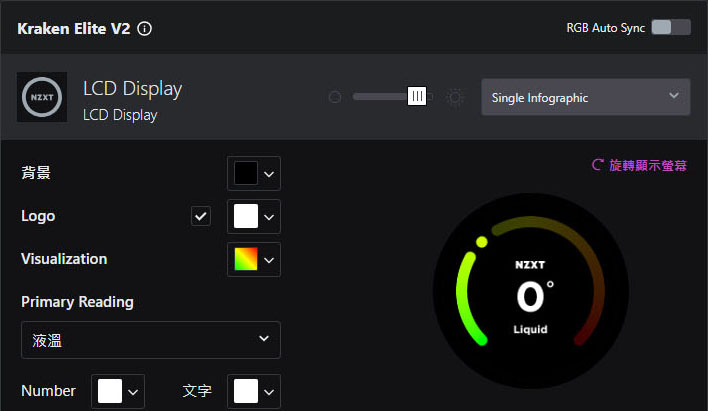The height and width of the screenshot is (411, 708).
Task: Click the Kraken Elite V2 title
Action: (x=74, y=29)
